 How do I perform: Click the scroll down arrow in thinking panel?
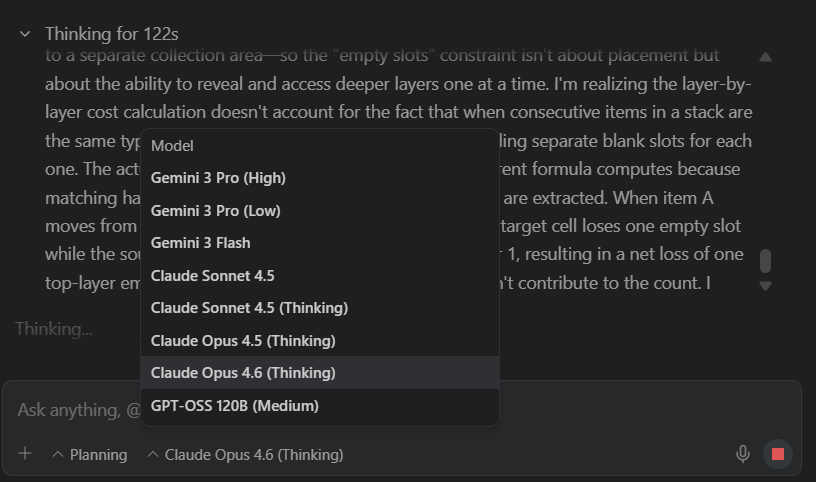[x=765, y=285]
